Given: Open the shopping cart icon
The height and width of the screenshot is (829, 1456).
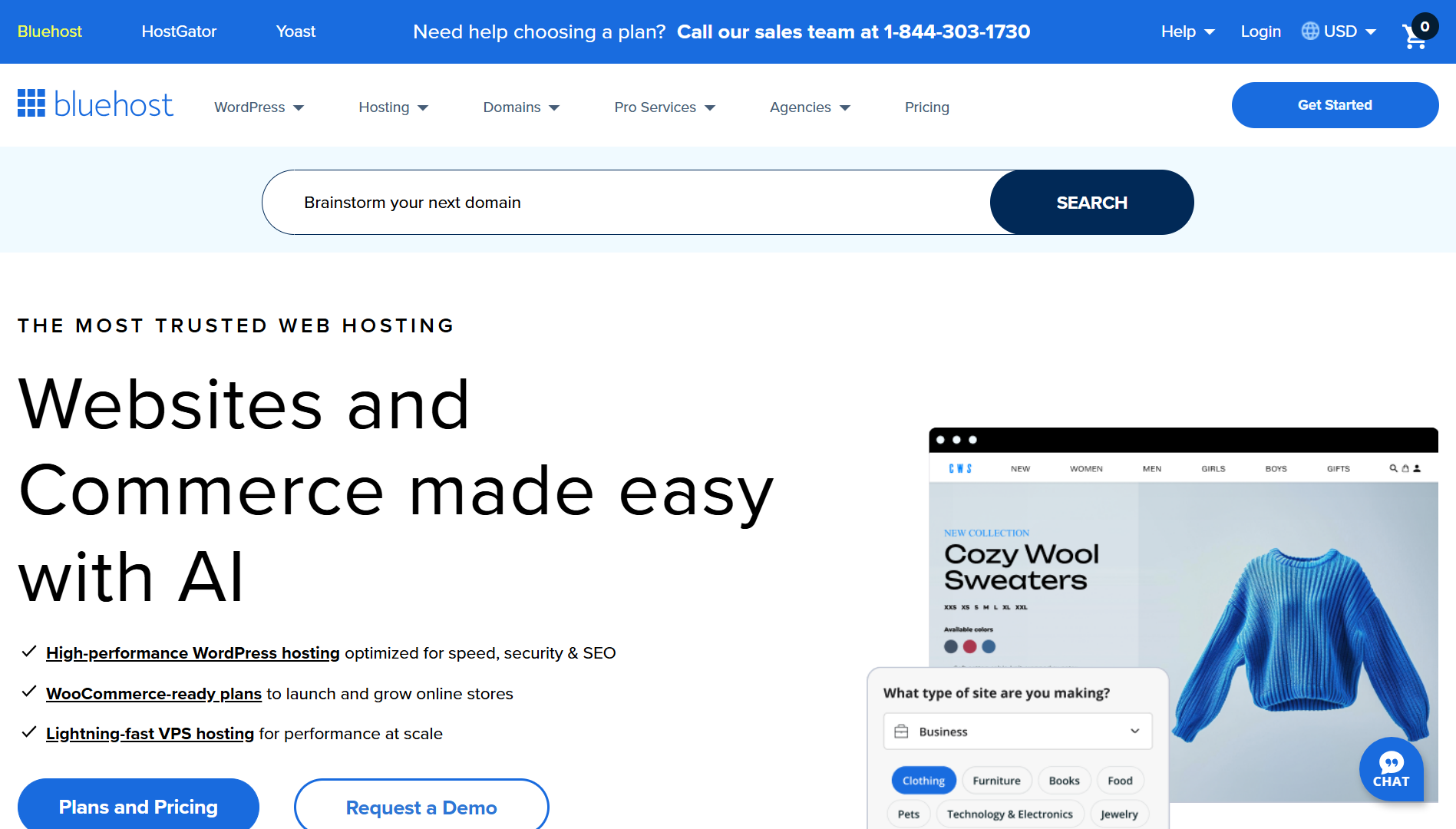Looking at the screenshot, I should coord(1414,35).
